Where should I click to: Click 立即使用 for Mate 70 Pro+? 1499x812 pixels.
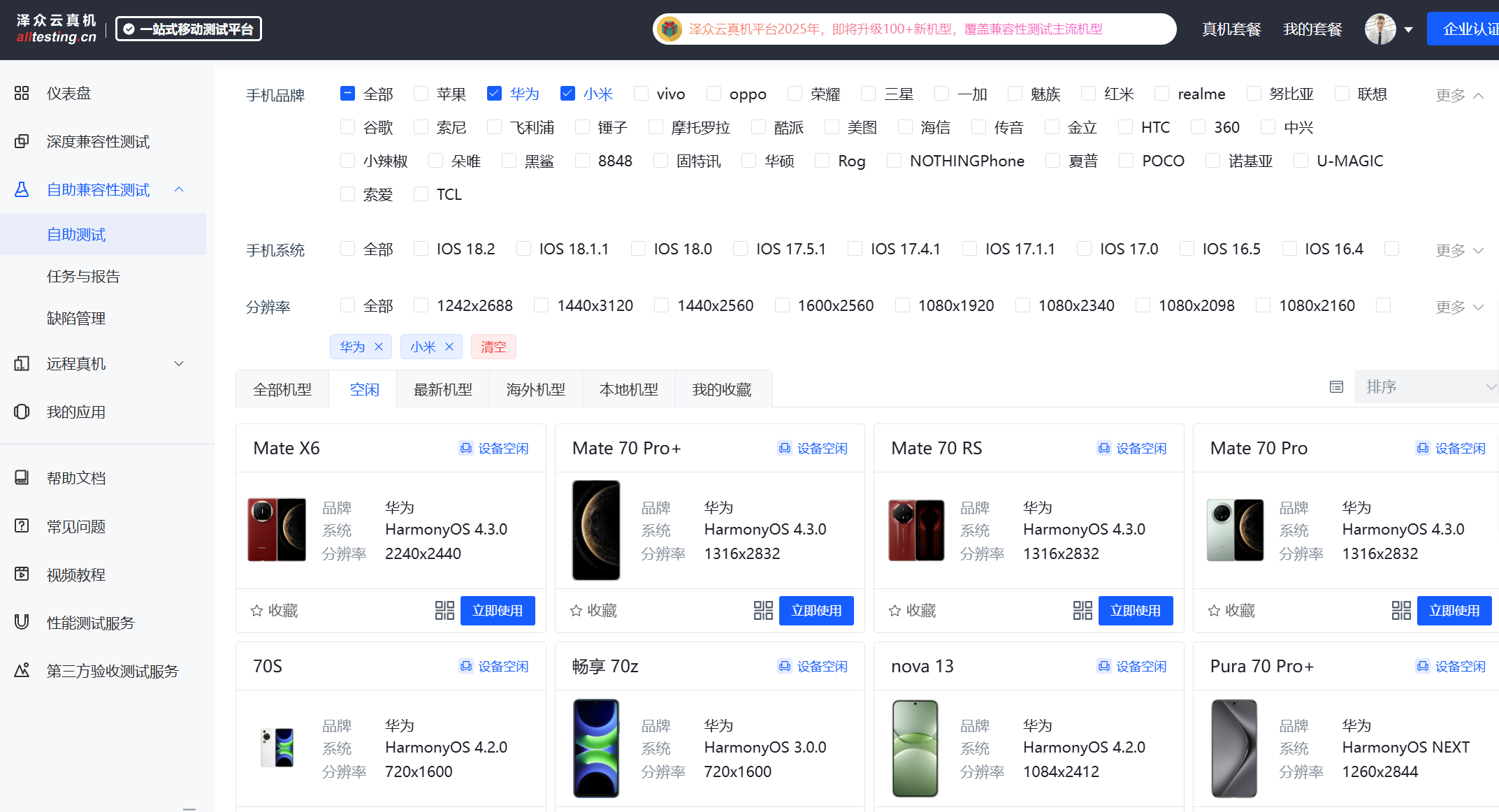pyautogui.click(x=816, y=611)
